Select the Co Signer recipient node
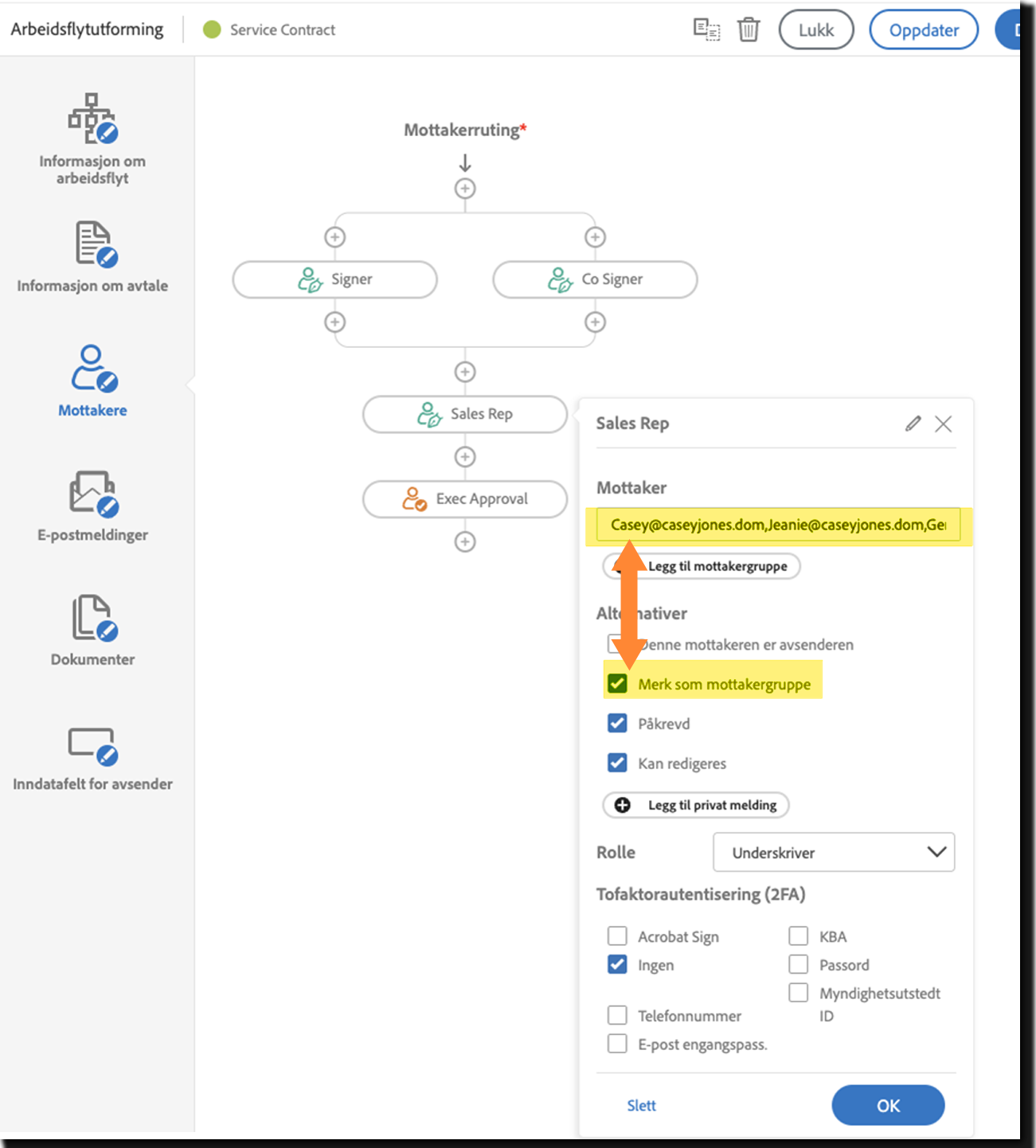The image size is (1036, 1148). pos(596,279)
